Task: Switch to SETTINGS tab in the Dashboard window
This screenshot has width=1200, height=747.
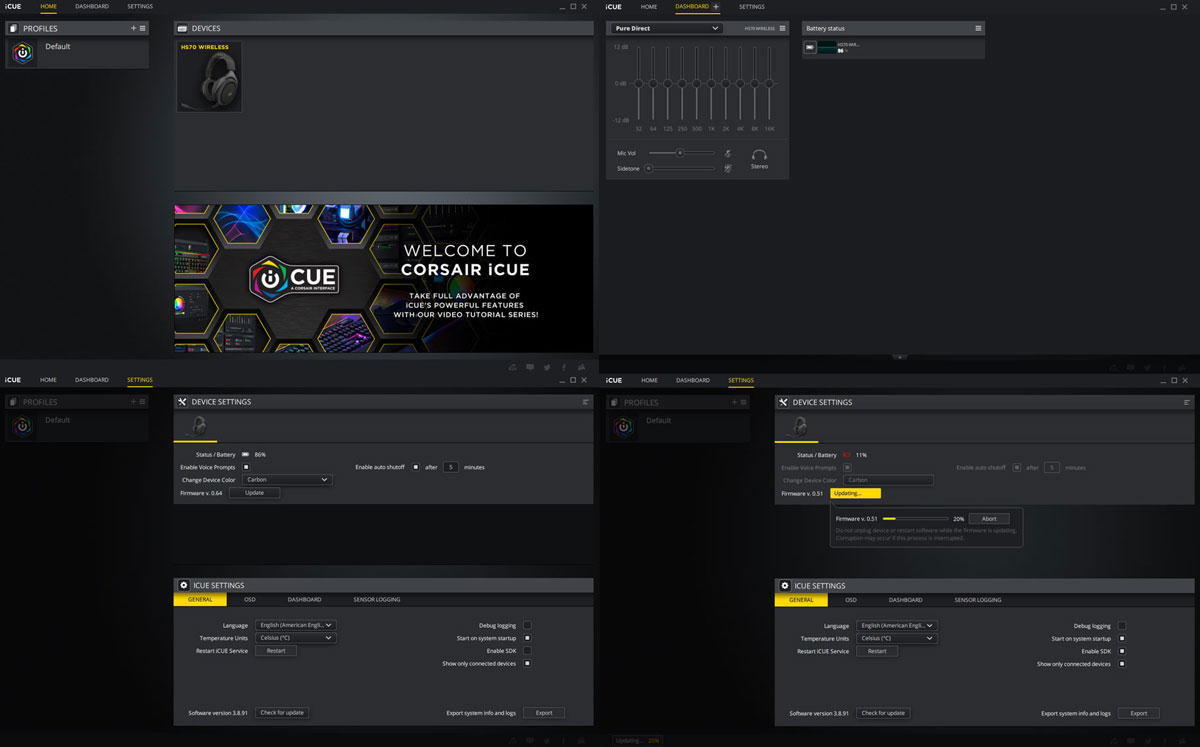Action: tap(751, 6)
